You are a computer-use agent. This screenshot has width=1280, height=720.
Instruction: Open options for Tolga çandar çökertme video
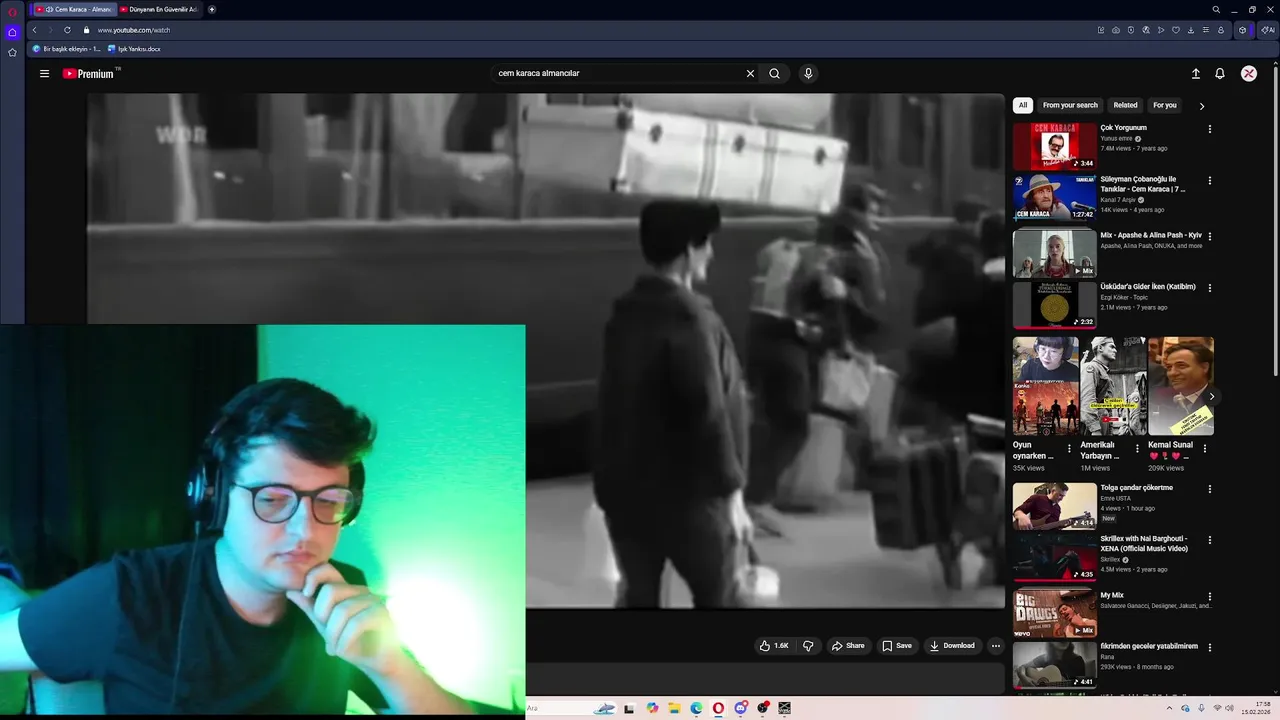[1209, 489]
